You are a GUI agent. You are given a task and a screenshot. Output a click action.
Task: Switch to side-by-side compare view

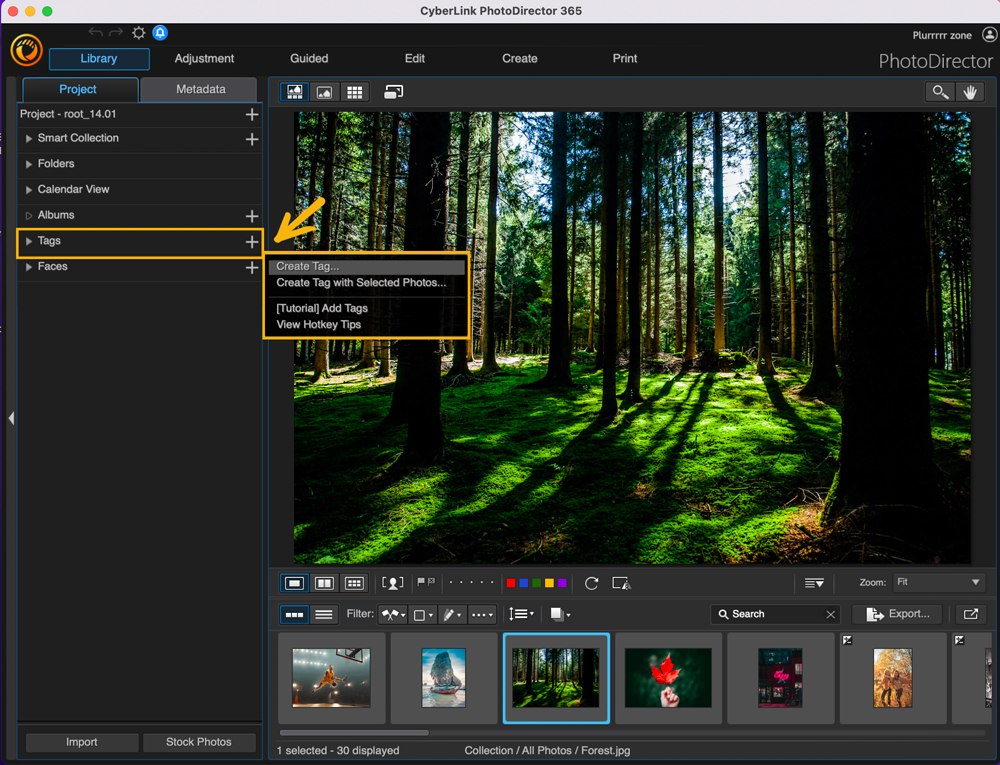324,583
